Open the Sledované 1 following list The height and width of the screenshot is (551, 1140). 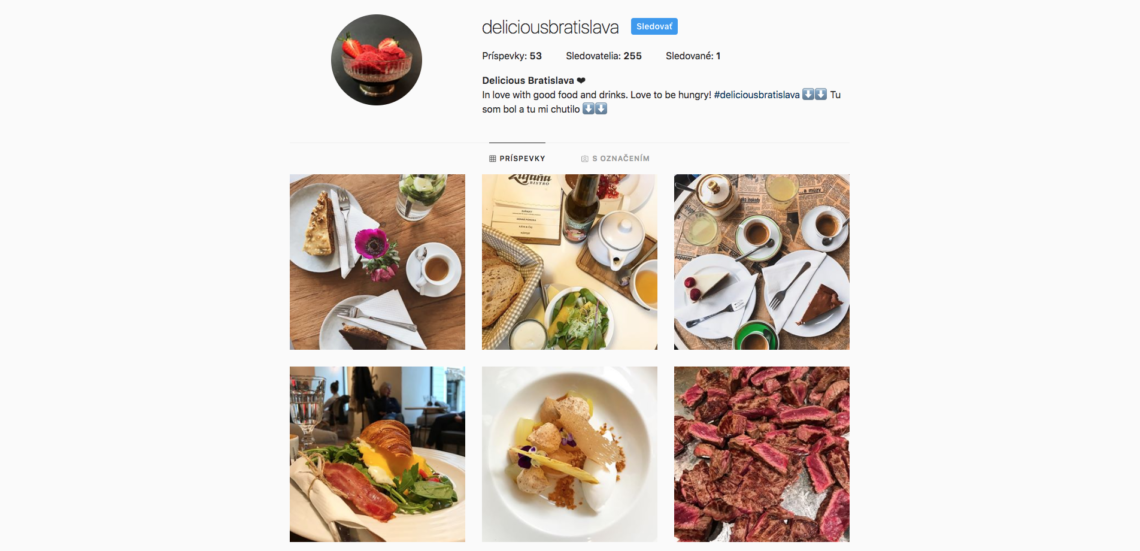coord(693,56)
